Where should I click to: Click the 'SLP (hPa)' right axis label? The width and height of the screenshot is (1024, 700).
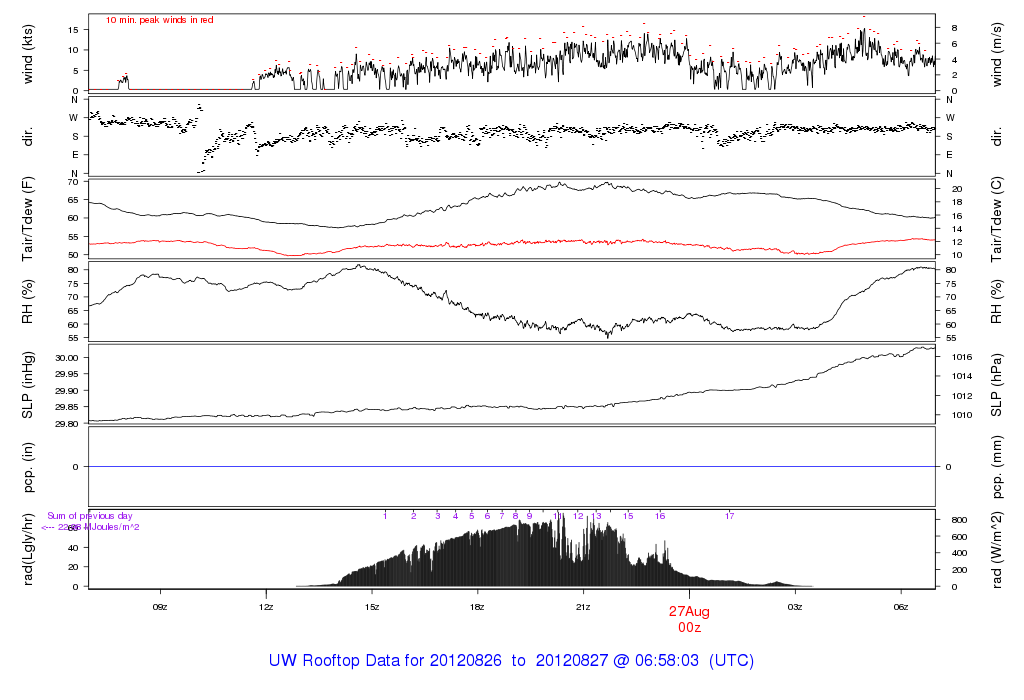coord(996,385)
